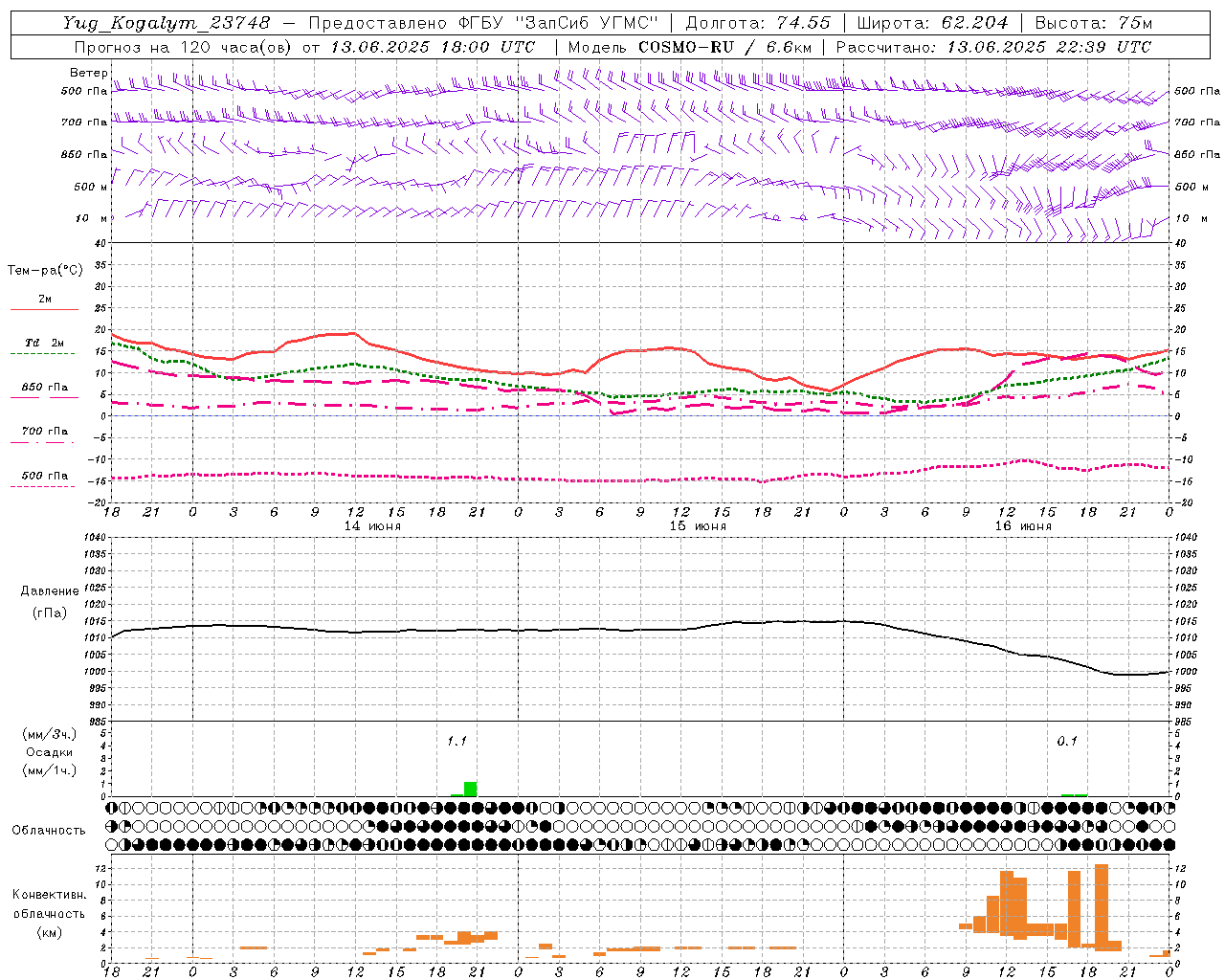Select the Облачность cloud cover row label
This screenshot has height=980, width=1225.
point(49,831)
